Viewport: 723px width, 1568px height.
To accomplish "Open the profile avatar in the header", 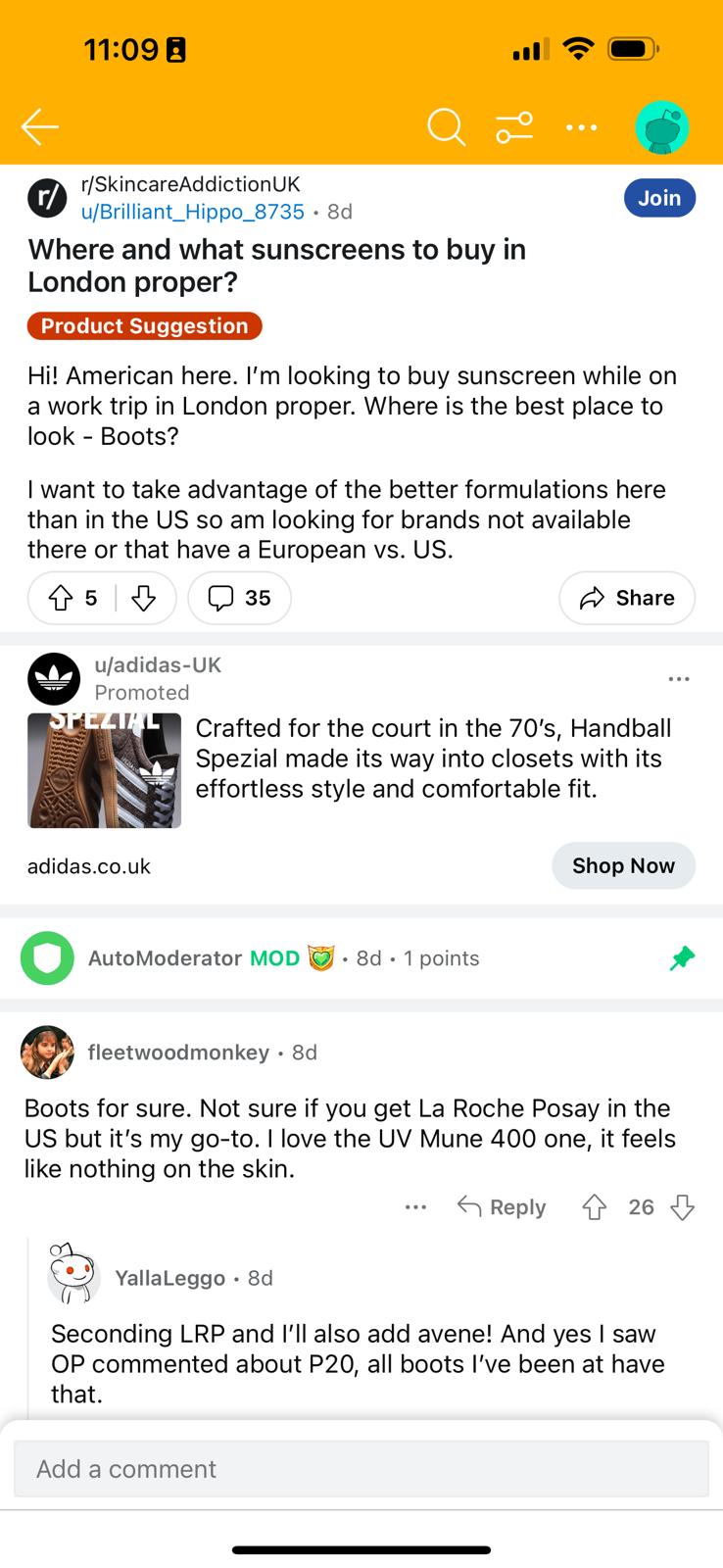I will (x=662, y=127).
